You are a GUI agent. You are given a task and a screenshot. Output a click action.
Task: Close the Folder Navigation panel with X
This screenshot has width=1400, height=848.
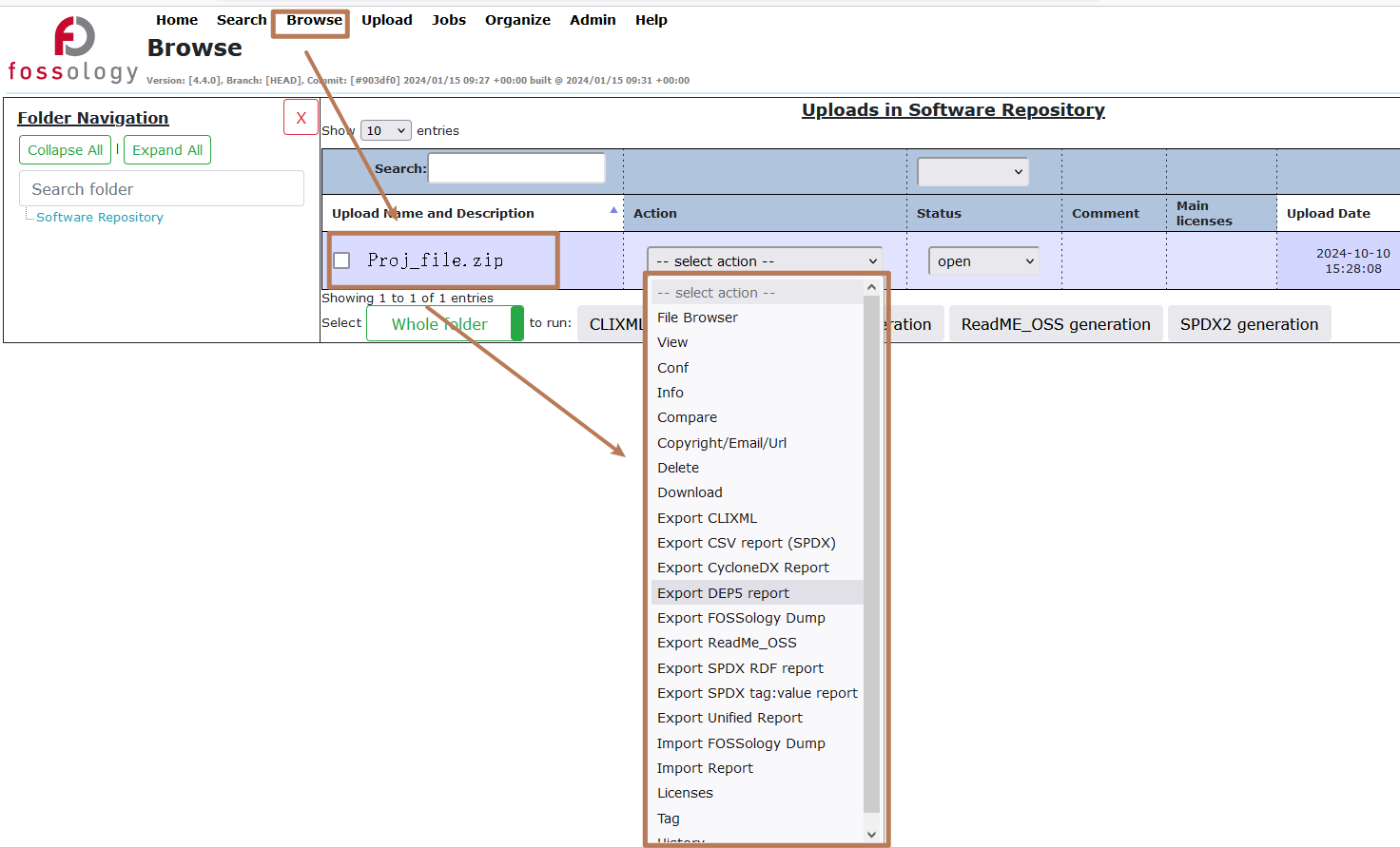tap(301, 118)
